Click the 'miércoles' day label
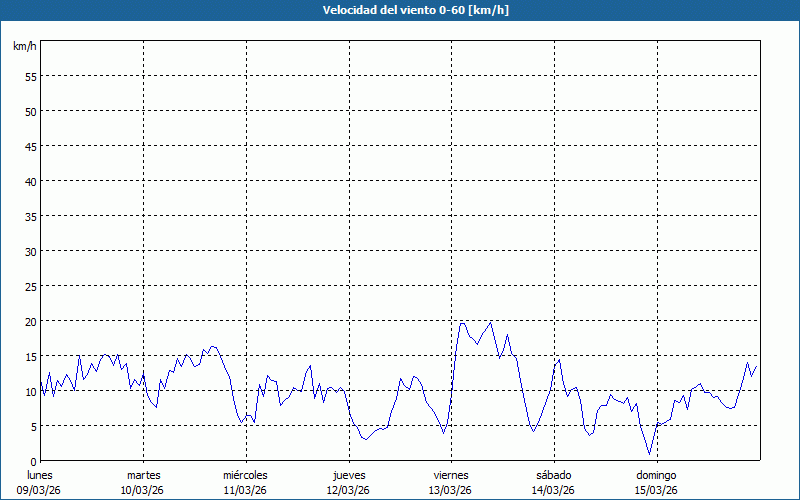The width and height of the screenshot is (800, 500). coord(245,475)
